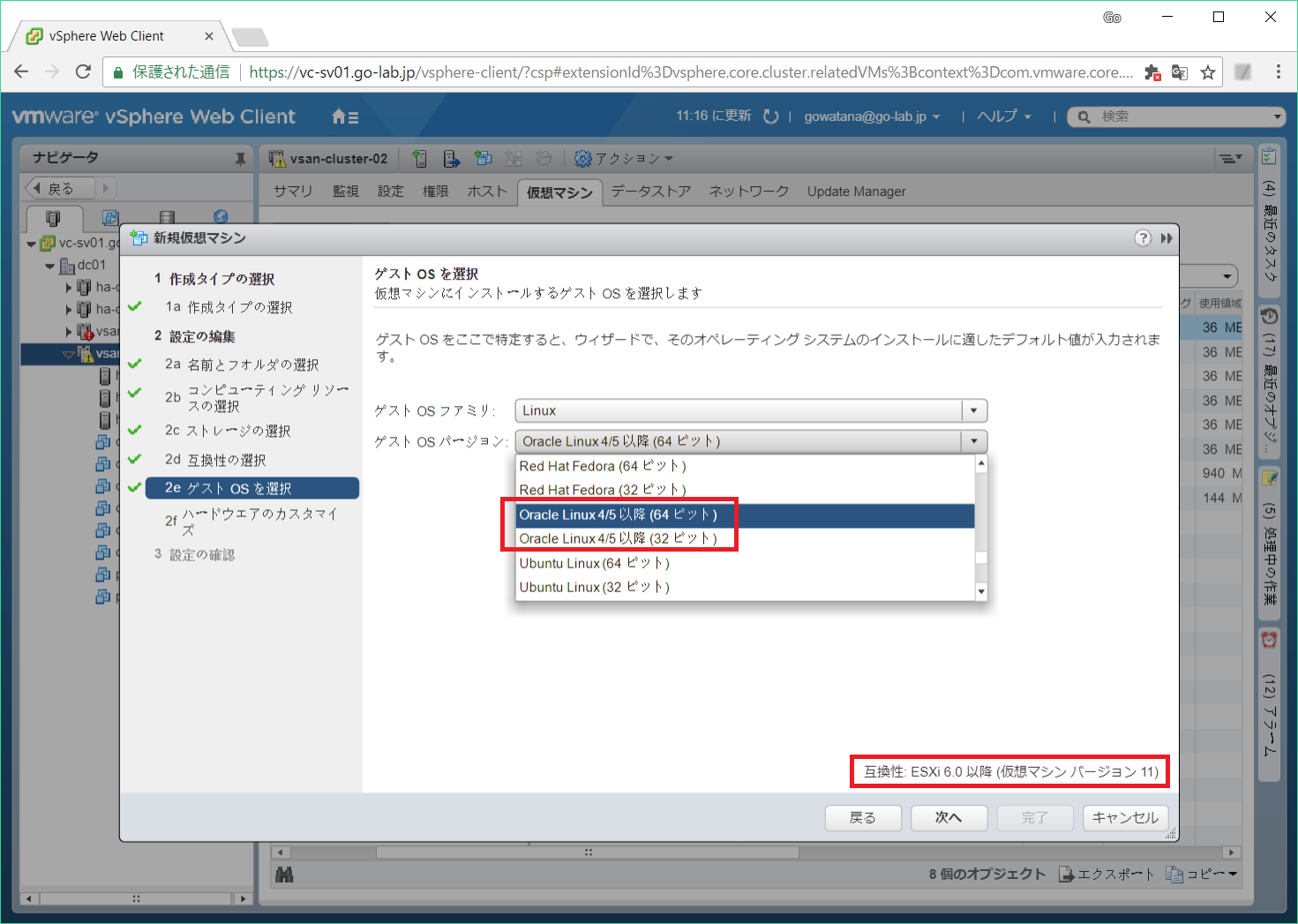Click the find binoculars icon
Image resolution: width=1298 pixels, height=924 pixels.
(284, 875)
